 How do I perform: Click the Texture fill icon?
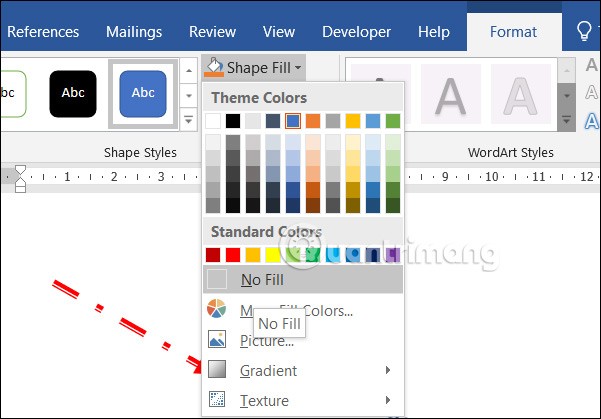click(x=217, y=400)
